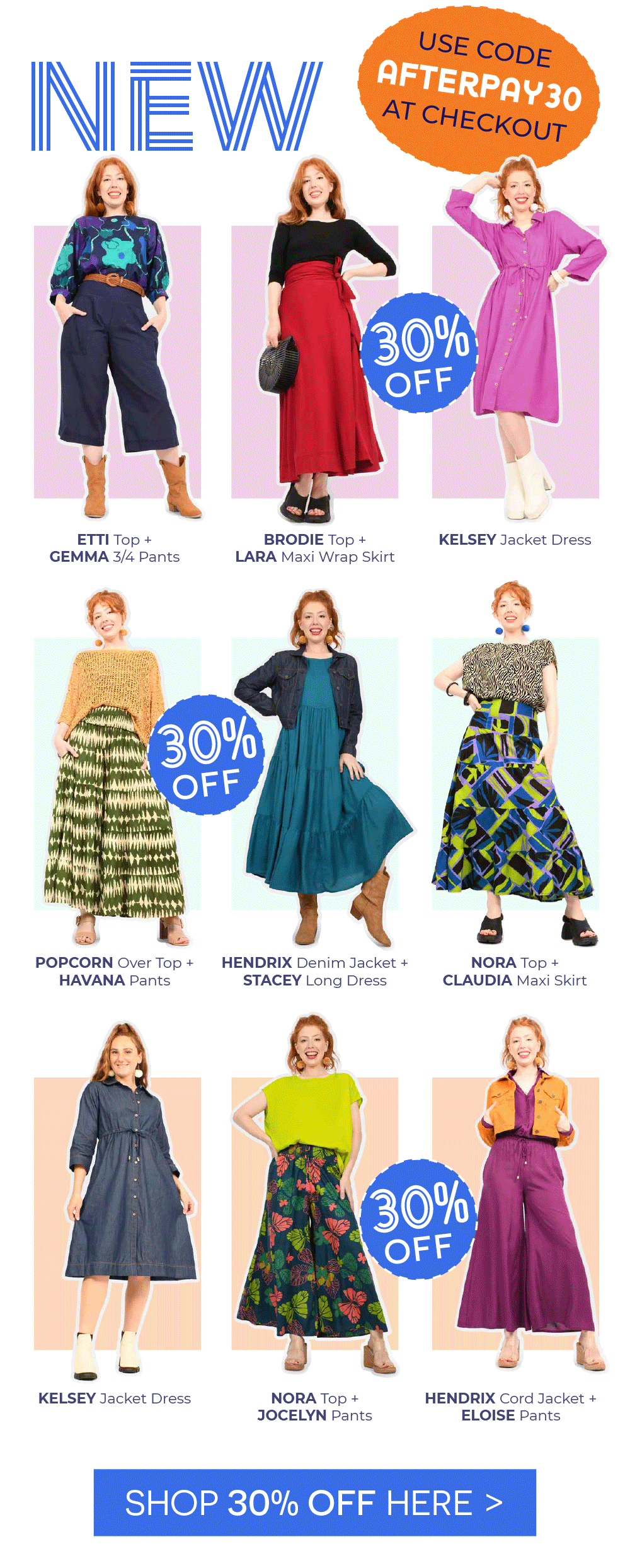Select the 30% OFF badge near Jocelyn pants
The height and width of the screenshot is (1568, 630).
click(x=418, y=1219)
